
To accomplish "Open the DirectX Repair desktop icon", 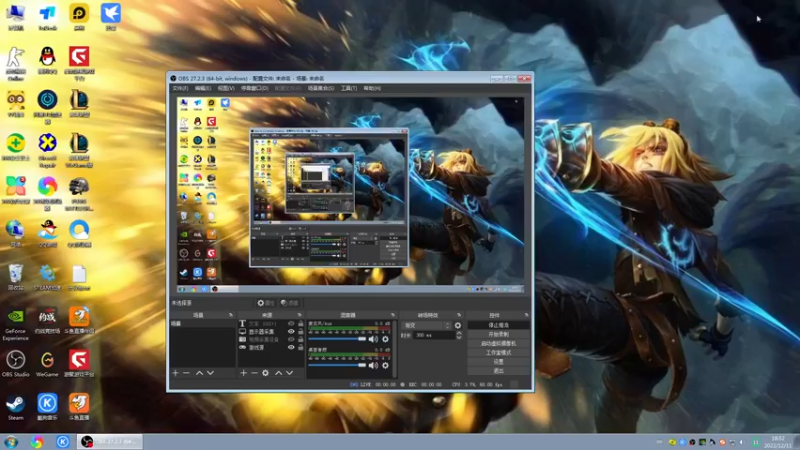I will [47, 149].
